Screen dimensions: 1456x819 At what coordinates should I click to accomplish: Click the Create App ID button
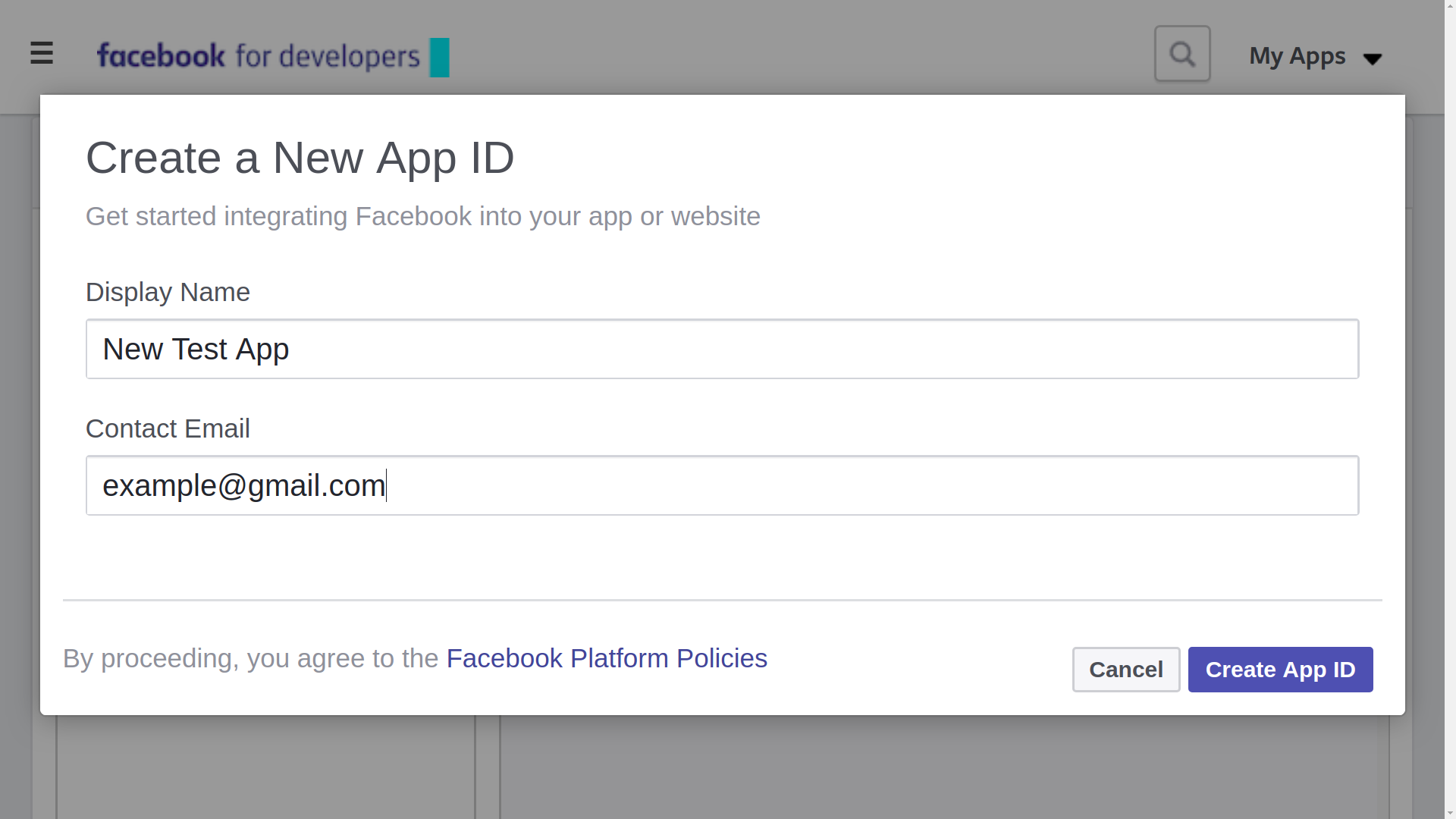point(1280,670)
